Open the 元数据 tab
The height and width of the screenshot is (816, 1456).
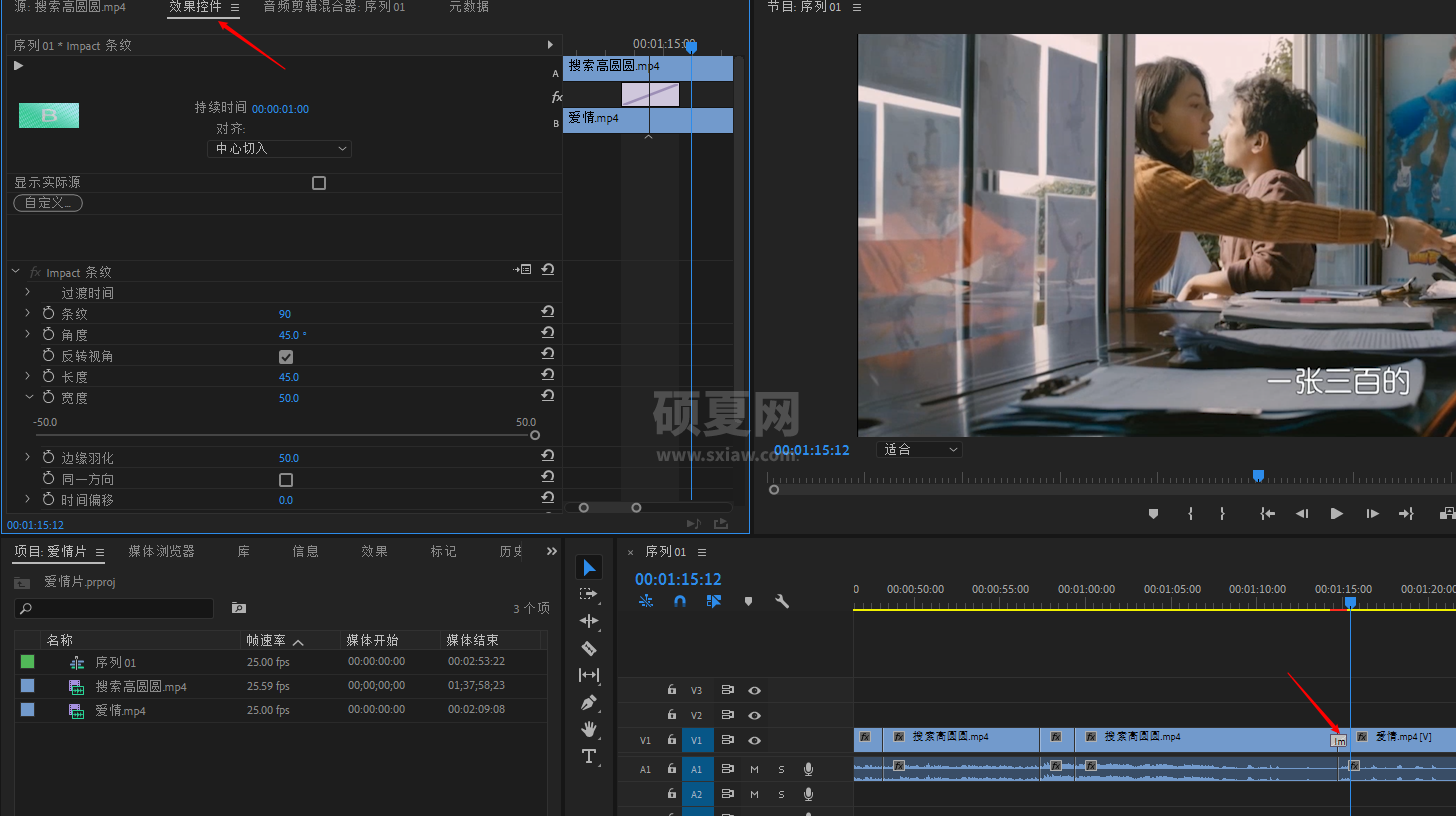(469, 7)
